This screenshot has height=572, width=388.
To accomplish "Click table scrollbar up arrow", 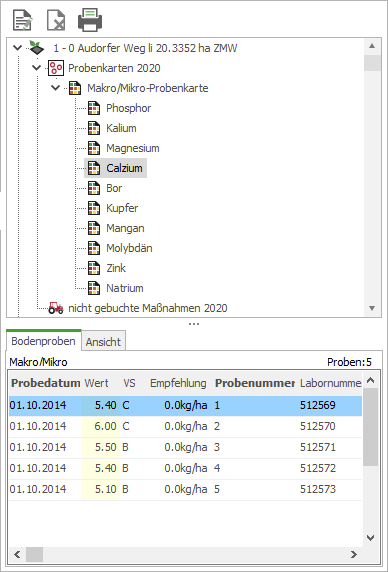I will pyautogui.click(x=370, y=380).
